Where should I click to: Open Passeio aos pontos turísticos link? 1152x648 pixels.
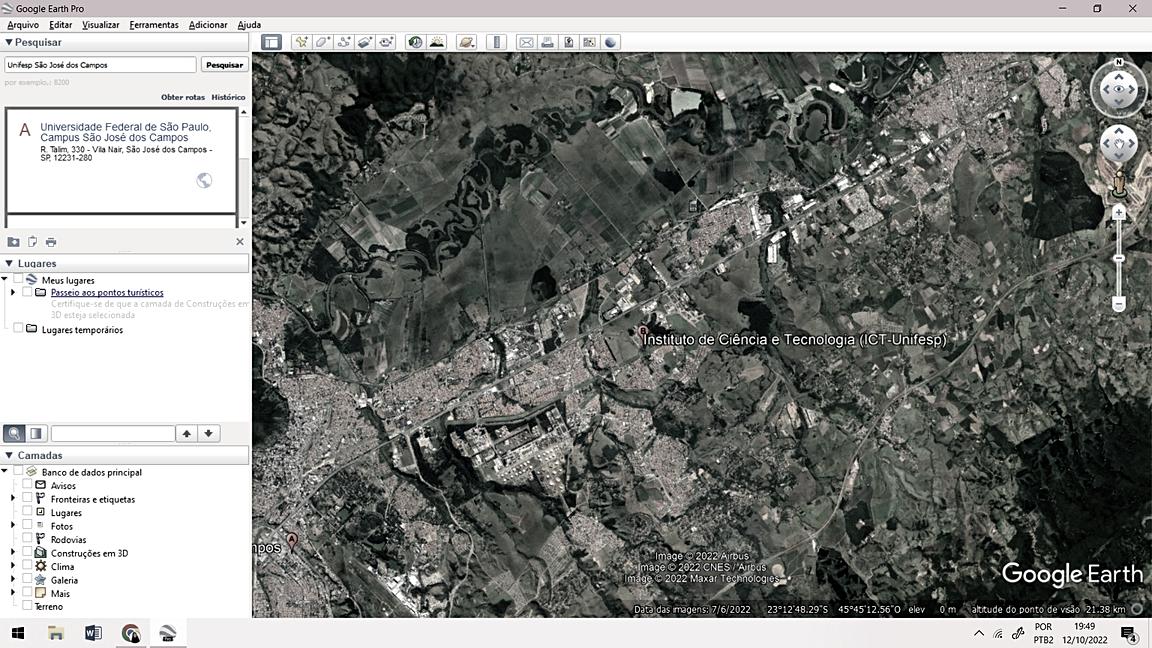tap(107, 292)
